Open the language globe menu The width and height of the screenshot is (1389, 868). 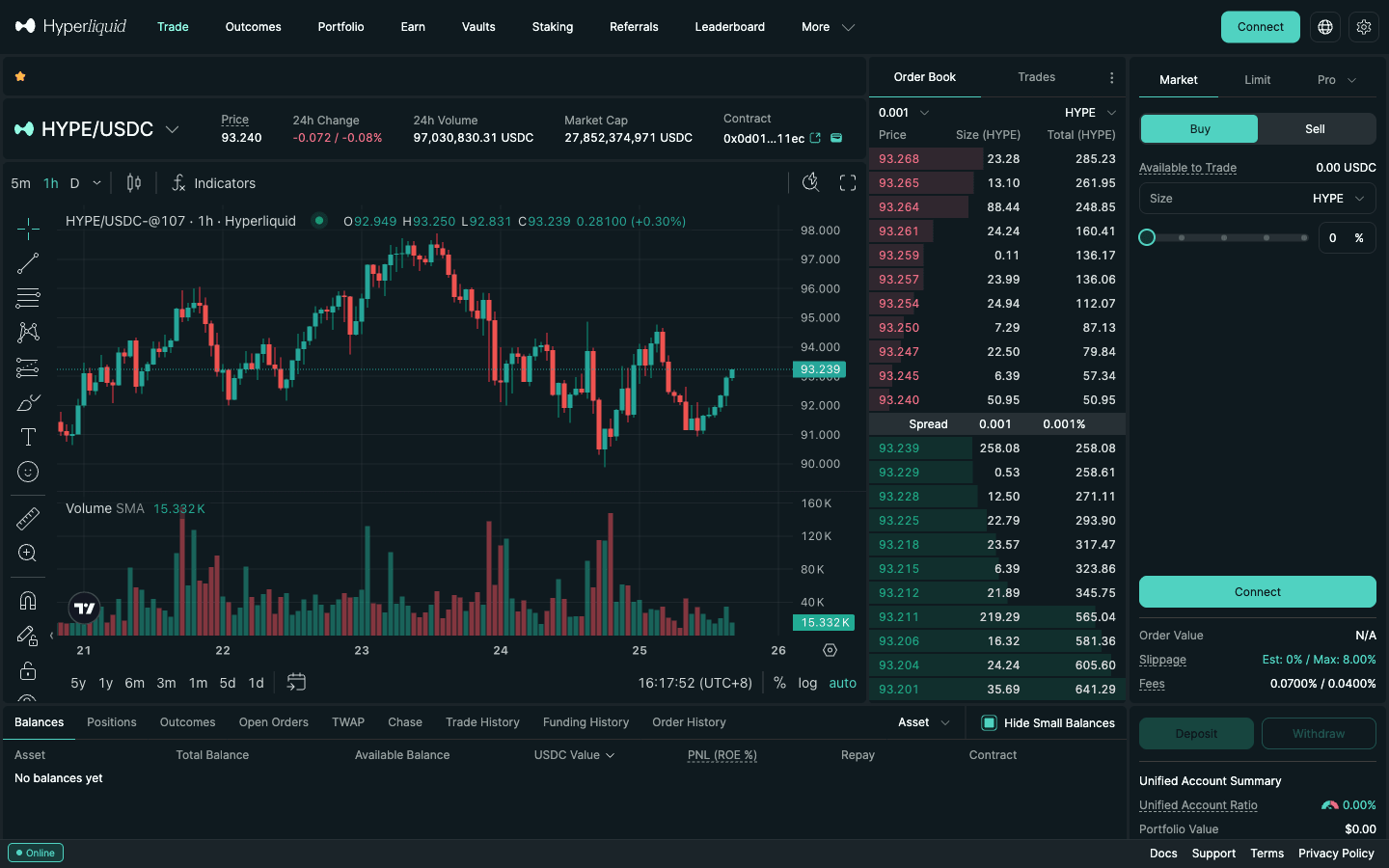coord(1325,27)
